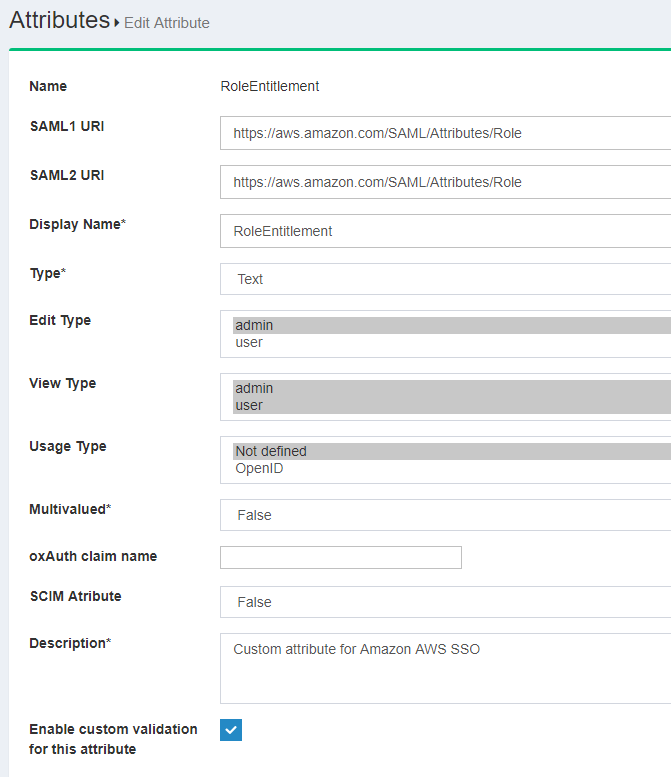Click the RoleEntitlement Name value text
671x777 pixels.
coord(269,86)
